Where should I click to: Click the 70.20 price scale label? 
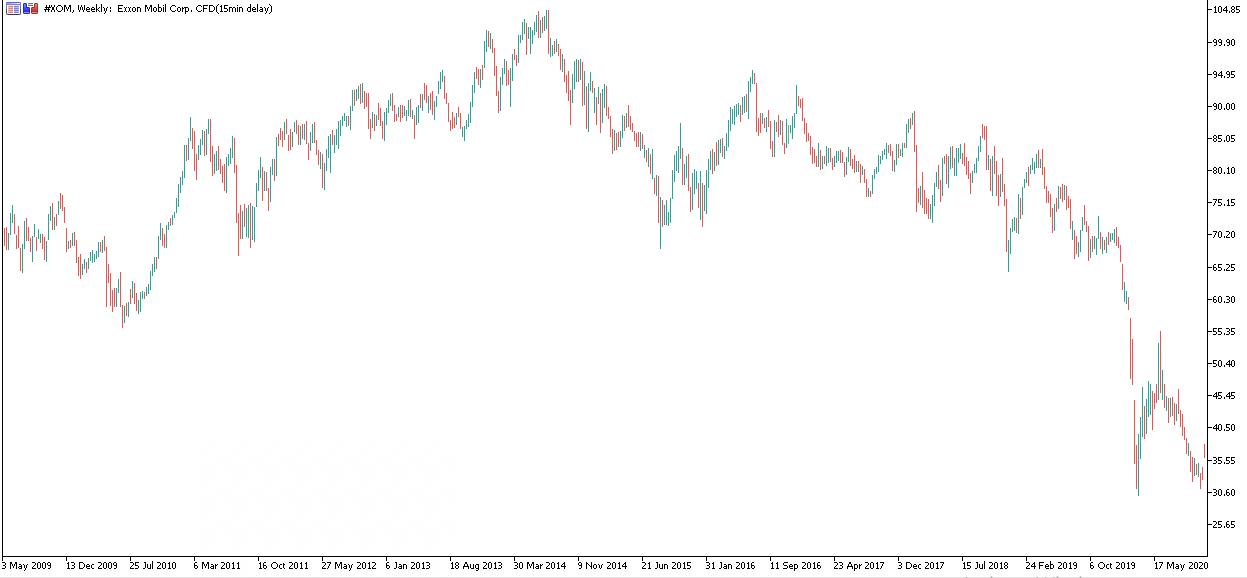click(x=1227, y=235)
